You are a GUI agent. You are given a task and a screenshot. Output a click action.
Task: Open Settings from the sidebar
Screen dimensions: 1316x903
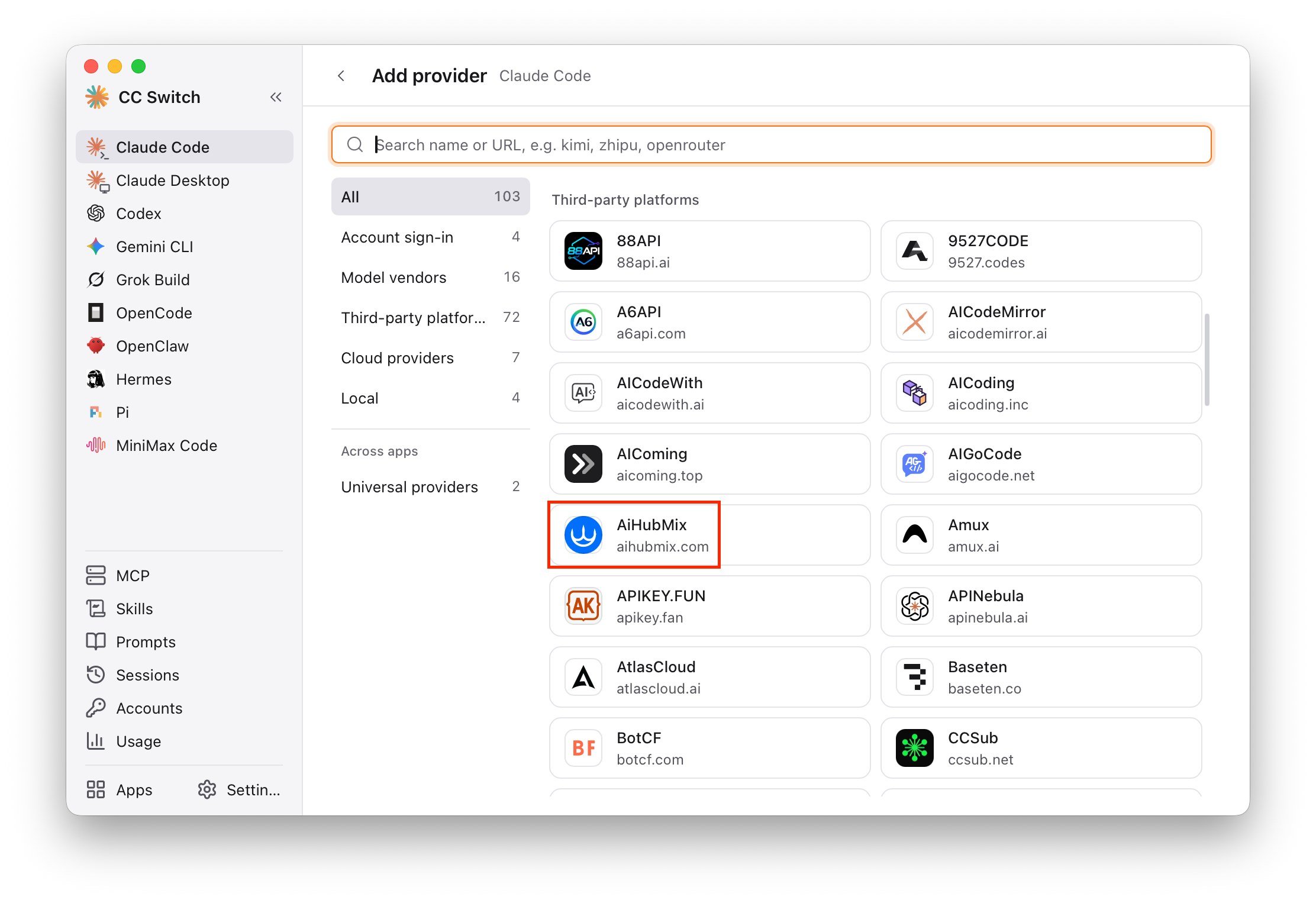(x=239, y=789)
